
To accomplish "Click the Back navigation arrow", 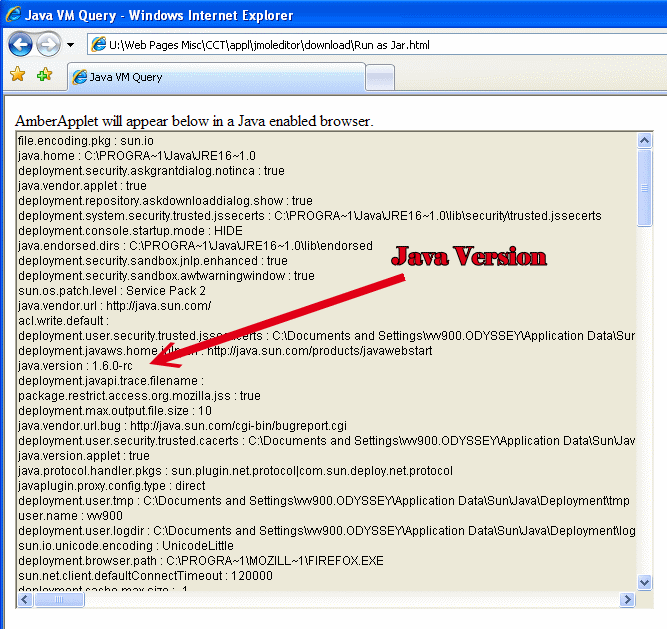I will [x=20, y=44].
